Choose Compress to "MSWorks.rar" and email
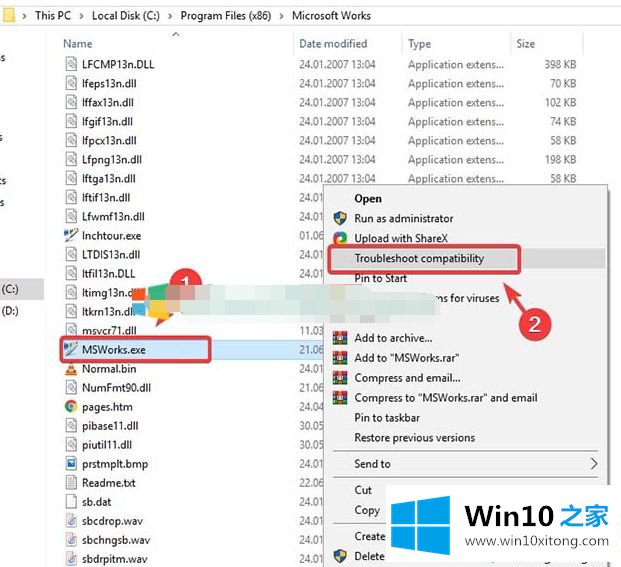The width and height of the screenshot is (621, 567). (446, 397)
